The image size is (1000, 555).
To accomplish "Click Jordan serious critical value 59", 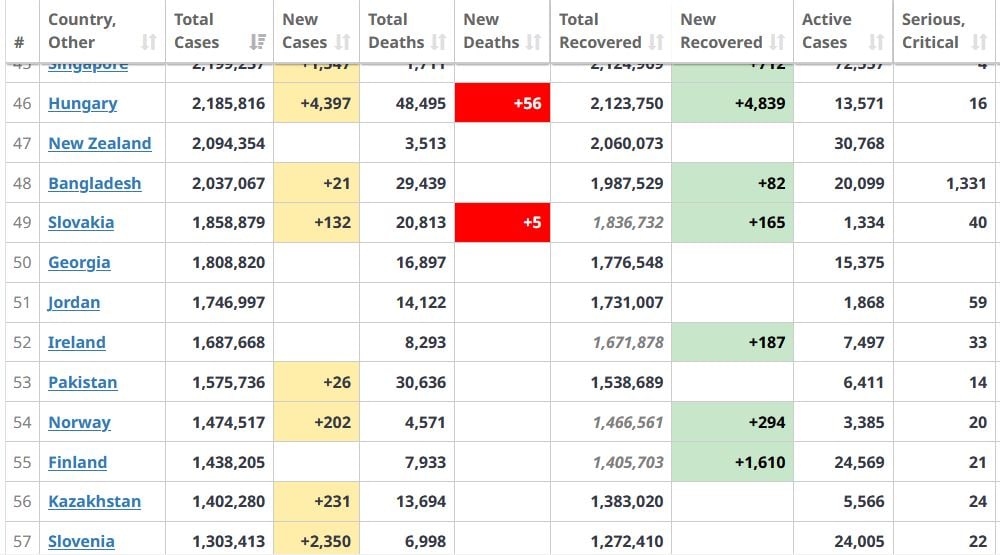I will tap(978, 302).
